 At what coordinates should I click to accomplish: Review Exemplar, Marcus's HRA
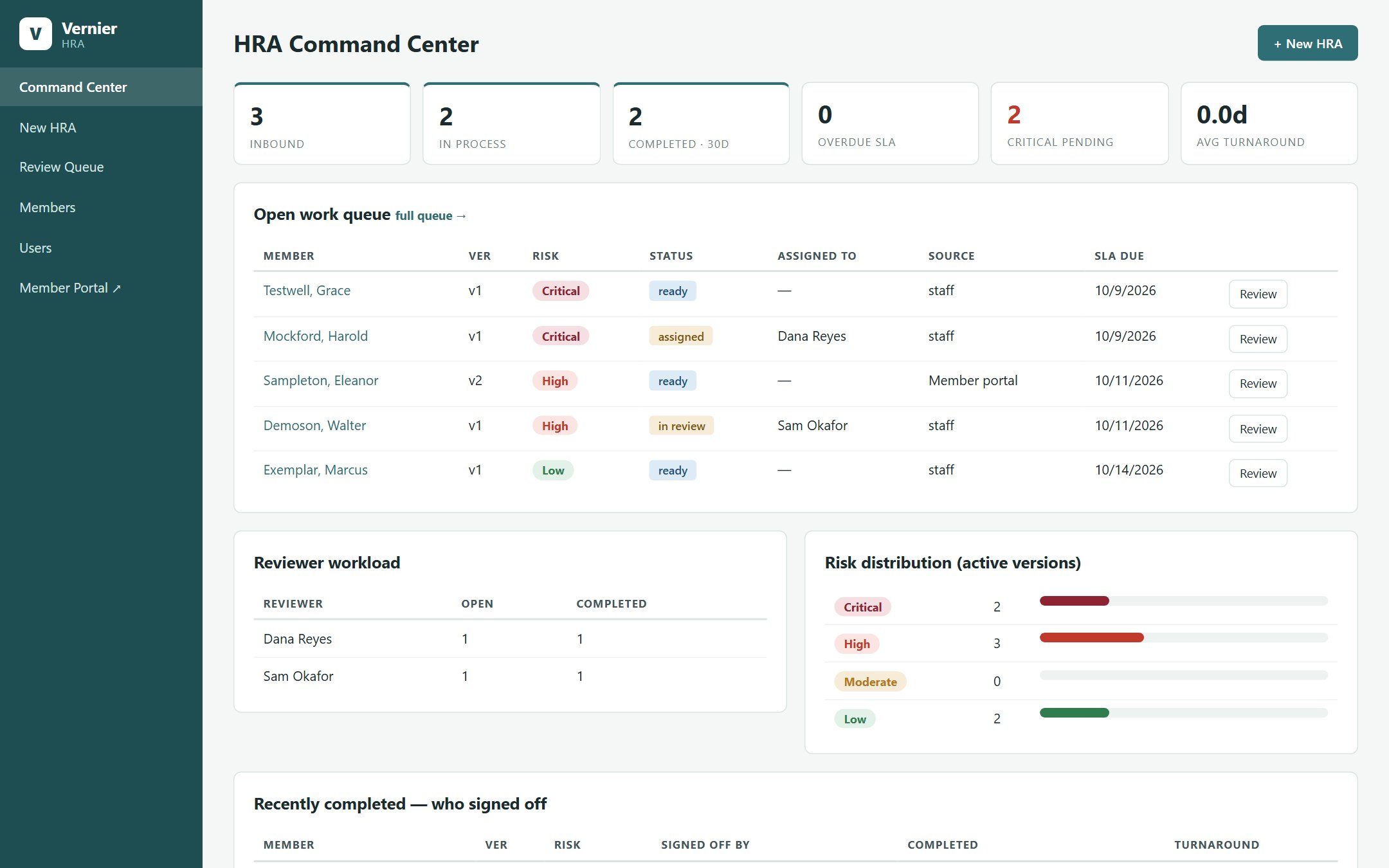pyautogui.click(x=1258, y=473)
